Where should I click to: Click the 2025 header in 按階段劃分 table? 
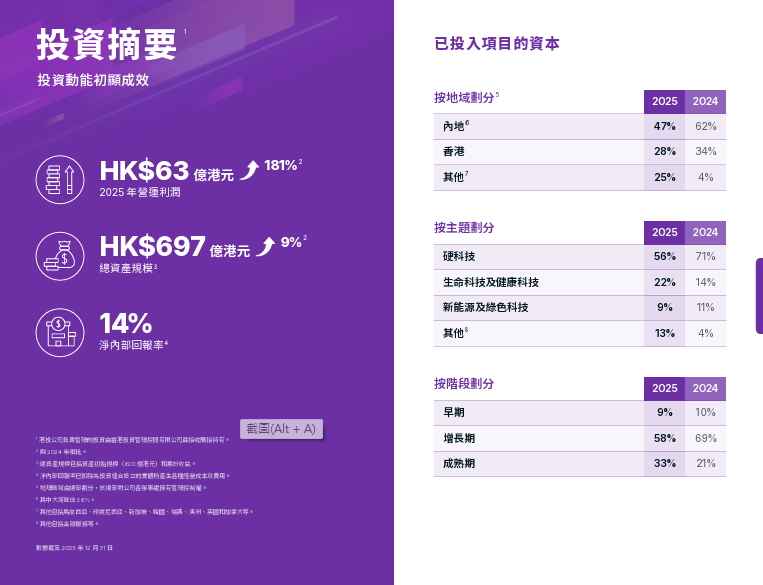click(x=664, y=388)
